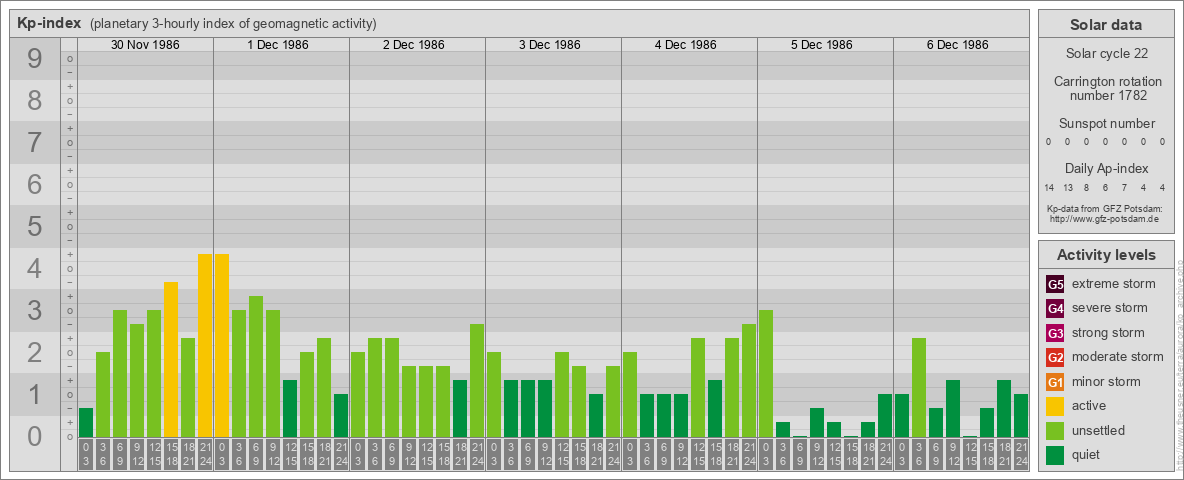Viewport: 1184px width, 480px height.
Task: Select the G3 strong storm icon
Action: (x=1055, y=333)
